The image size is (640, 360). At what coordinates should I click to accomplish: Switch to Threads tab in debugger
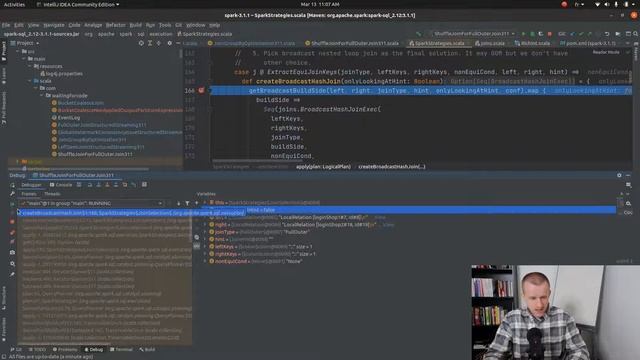click(x=52, y=194)
